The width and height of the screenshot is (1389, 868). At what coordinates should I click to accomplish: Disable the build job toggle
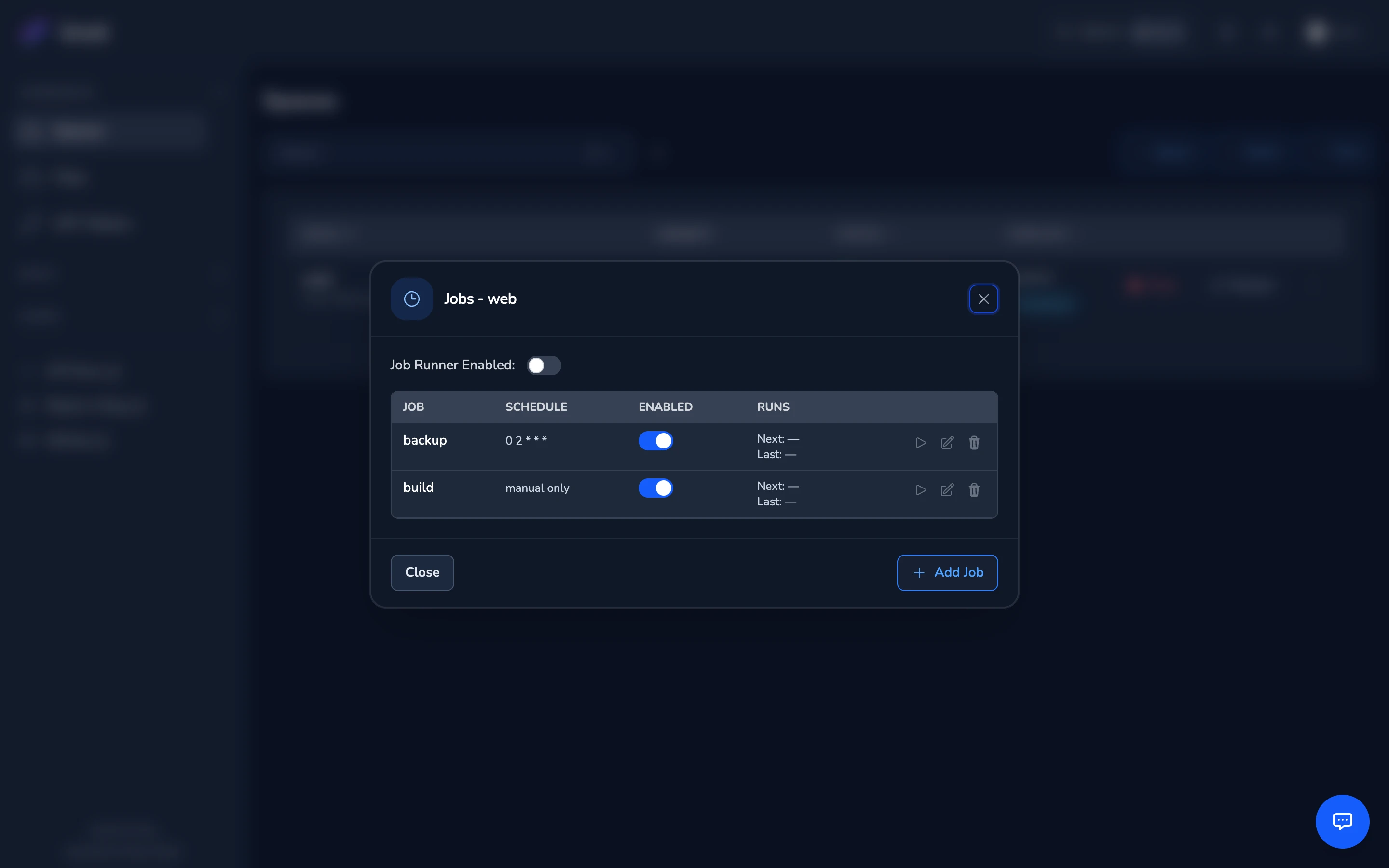[x=655, y=488]
